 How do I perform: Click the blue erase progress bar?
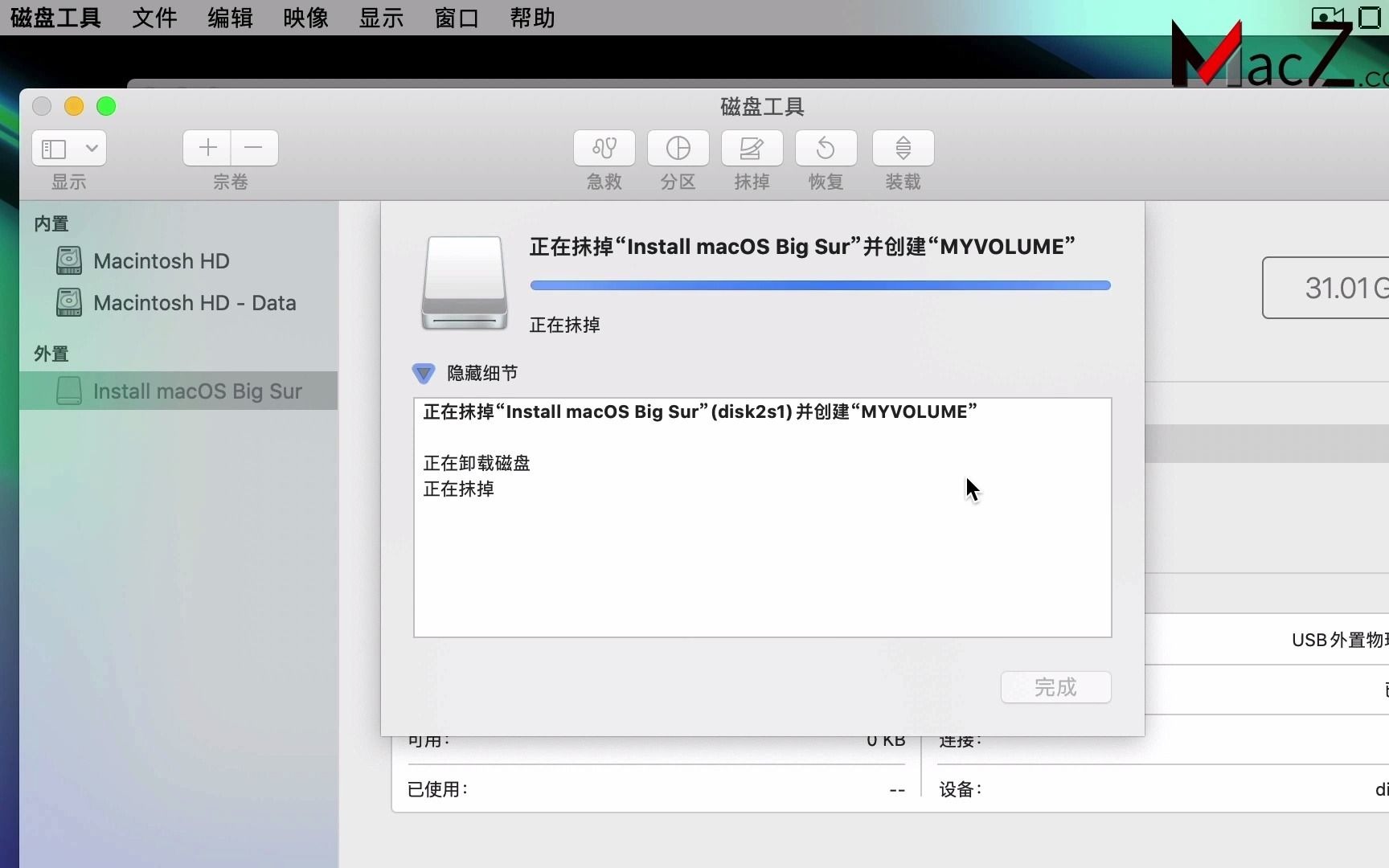coord(821,285)
